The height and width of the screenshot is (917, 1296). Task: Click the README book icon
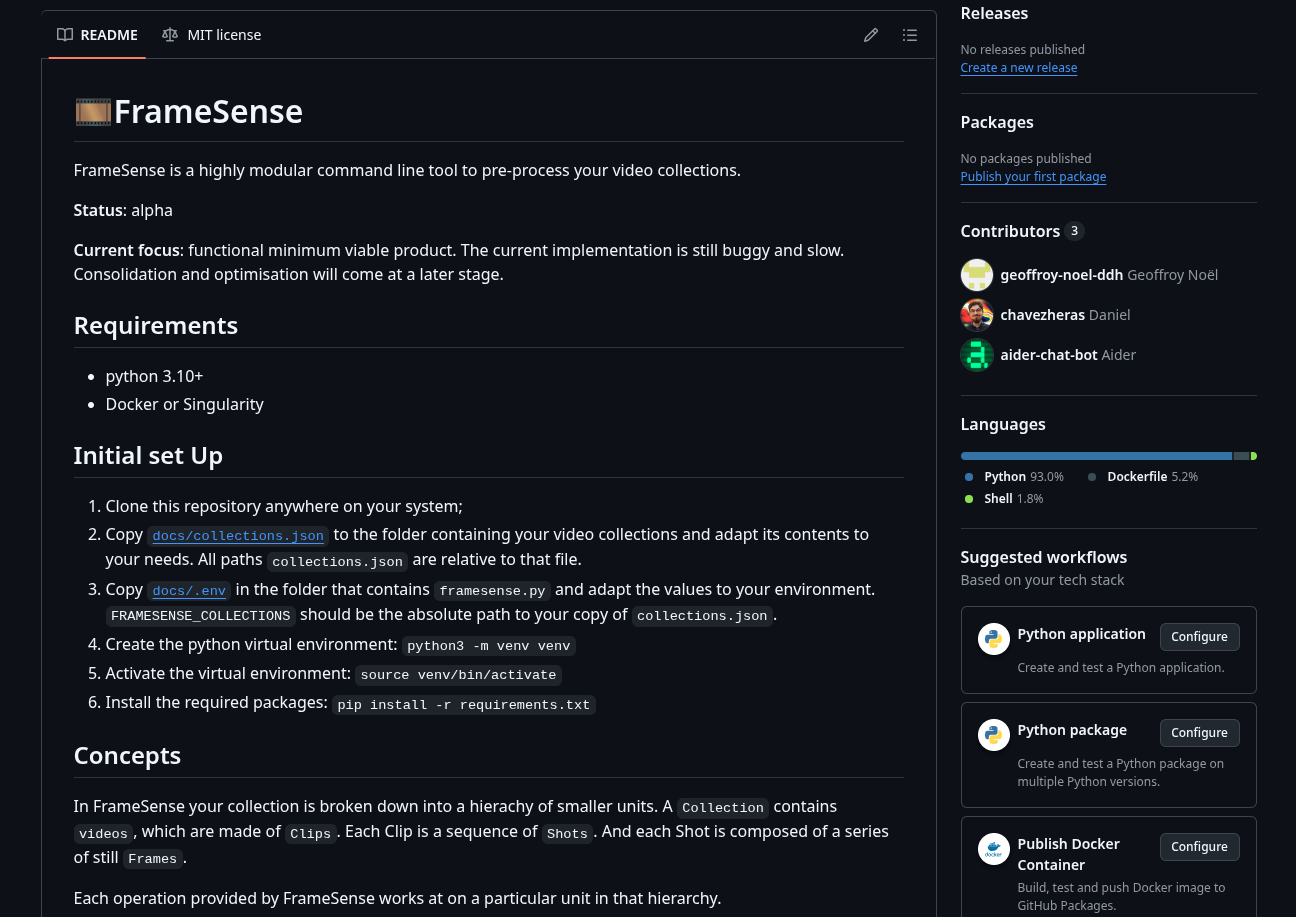point(65,35)
